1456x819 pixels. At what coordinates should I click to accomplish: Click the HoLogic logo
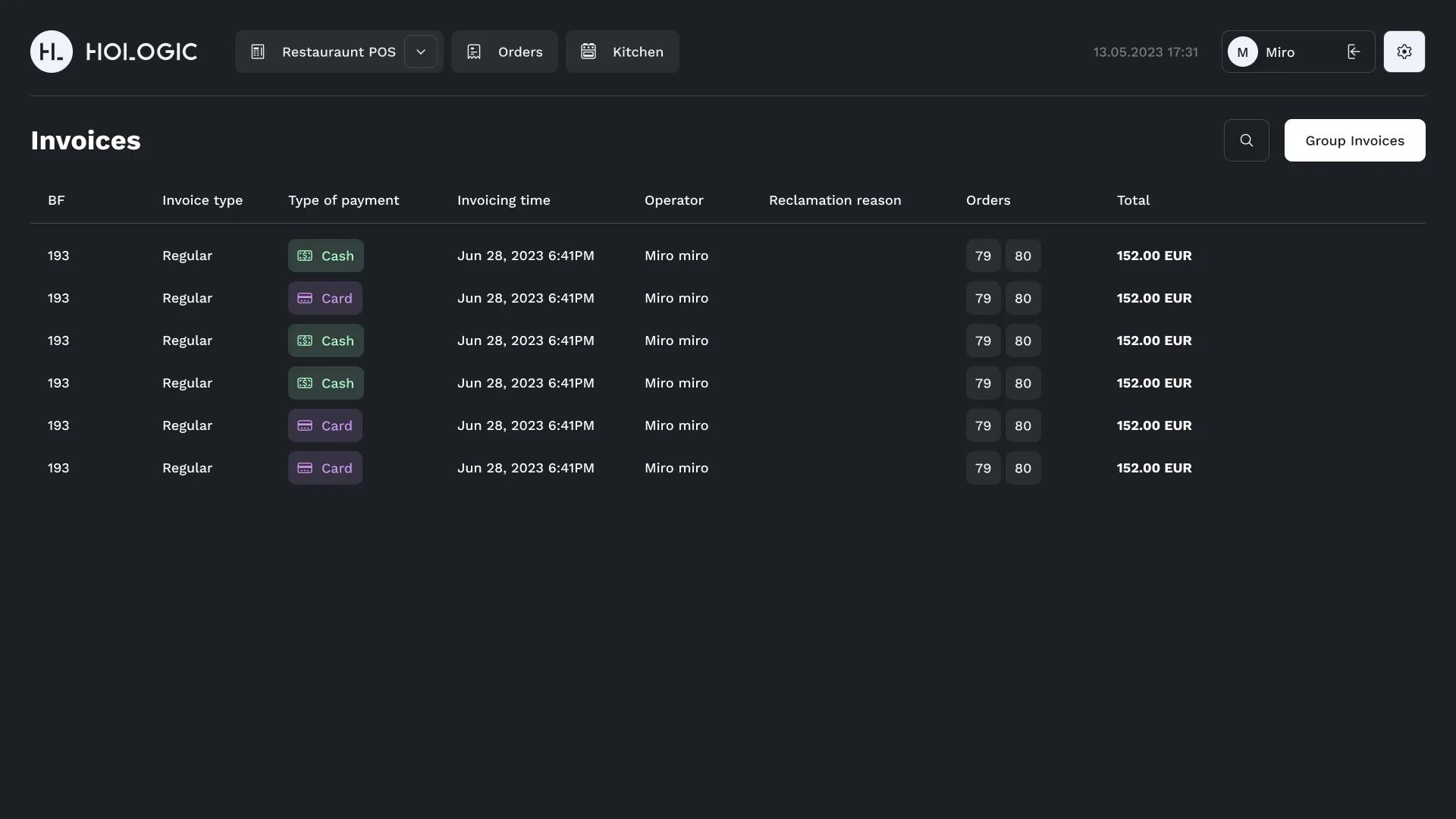[x=112, y=51]
